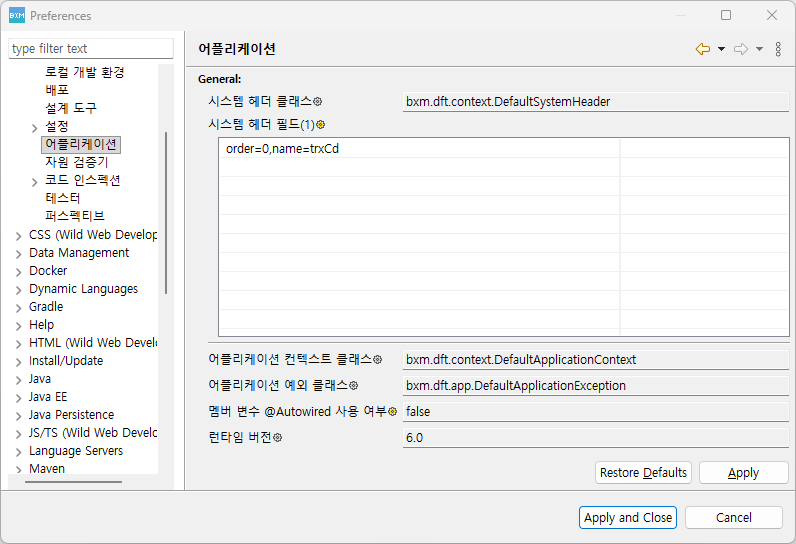Expand the CSS (Wild Web Developer) node
Image resolution: width=796 pixels, height=544 pixels.
[x=19, y=236]
